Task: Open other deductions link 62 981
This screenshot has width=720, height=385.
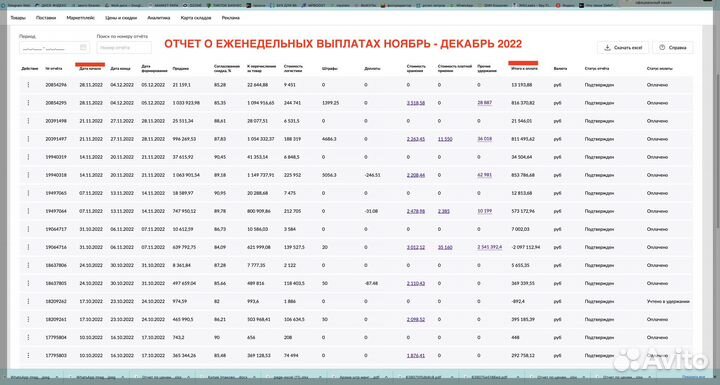Action: [484, 175]
